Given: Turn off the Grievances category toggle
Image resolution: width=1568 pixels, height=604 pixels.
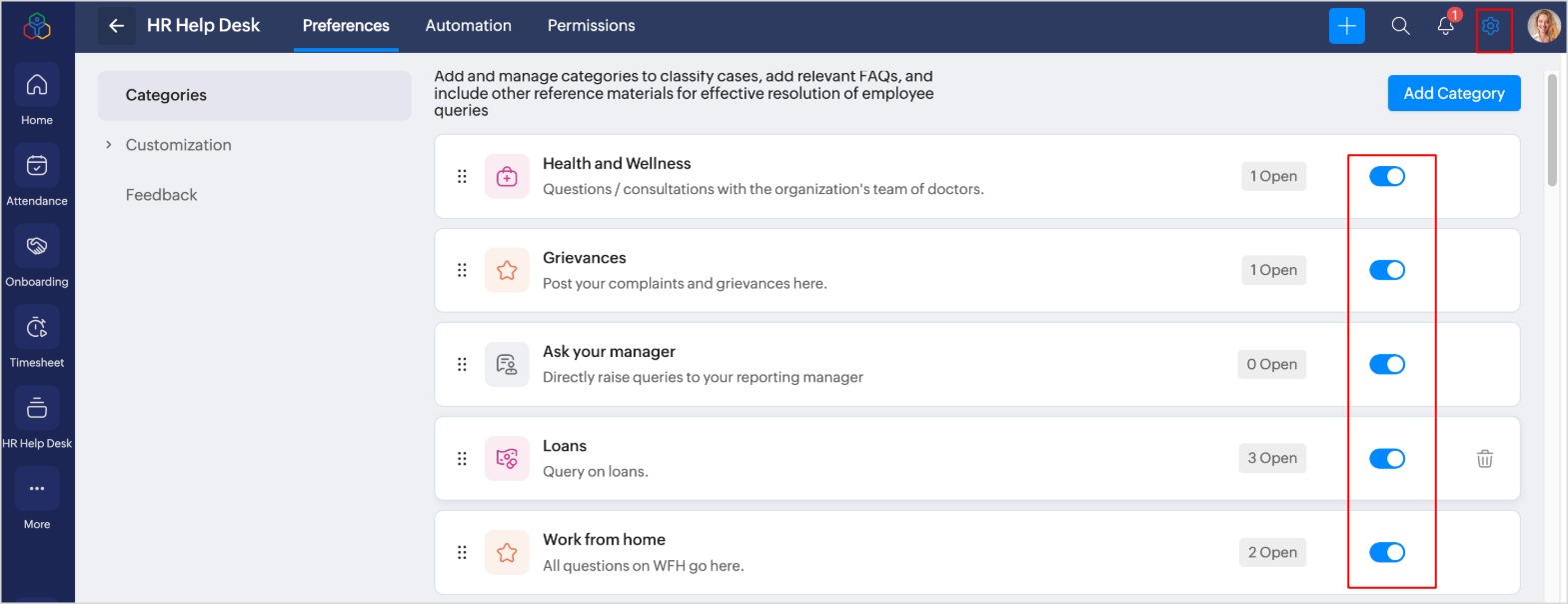Looking at the screenshot, I should (1387, 271).
